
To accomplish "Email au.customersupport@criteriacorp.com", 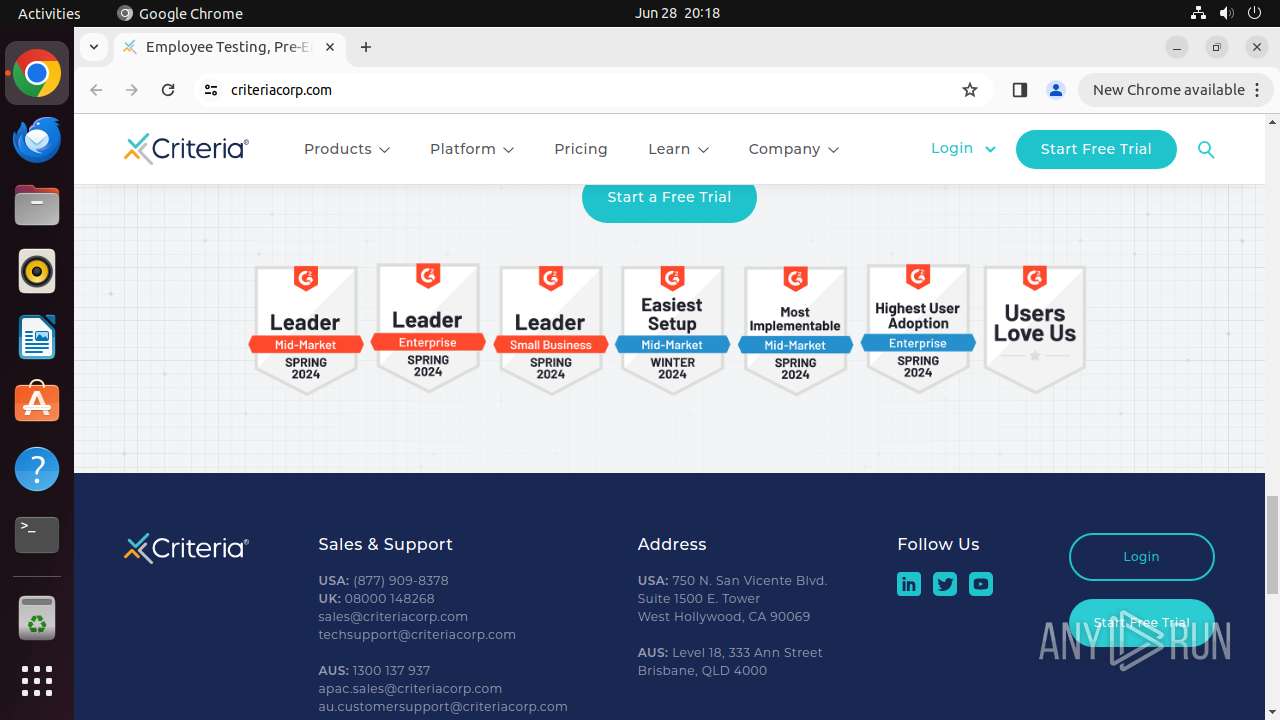I will click(443, 707).
